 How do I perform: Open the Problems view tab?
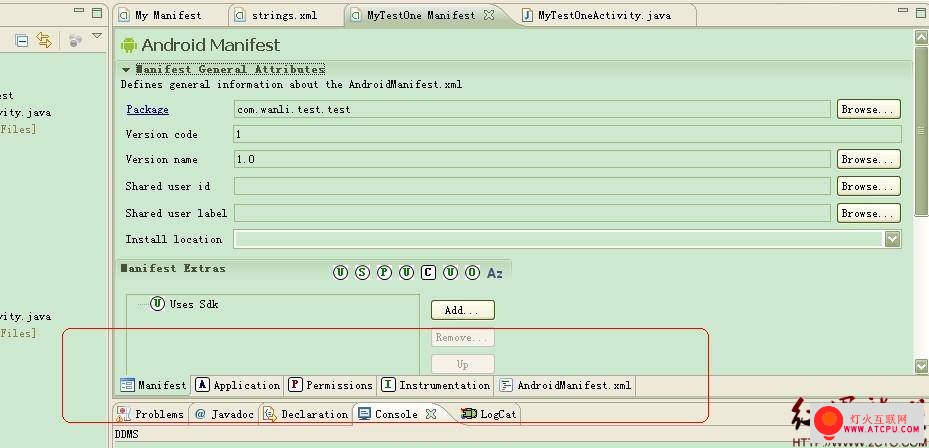pos(150,414)
